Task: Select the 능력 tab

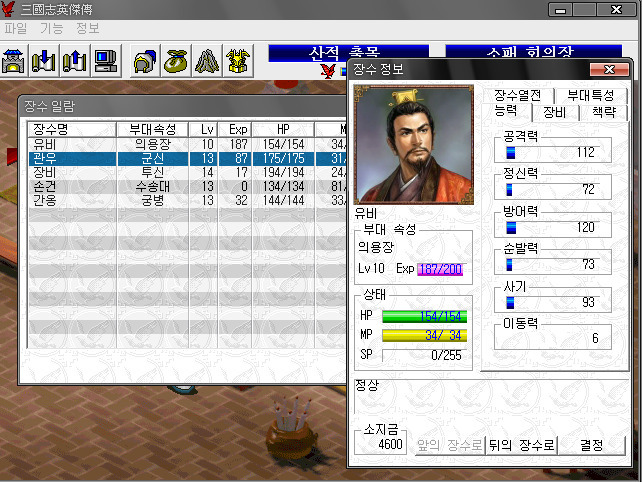Action: (506, 111)
